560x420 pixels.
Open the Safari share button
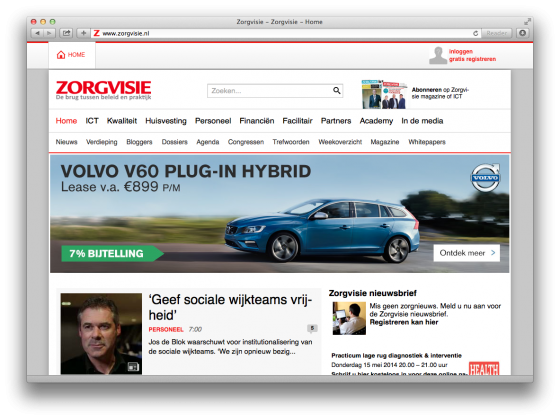(x=66, y=33)
